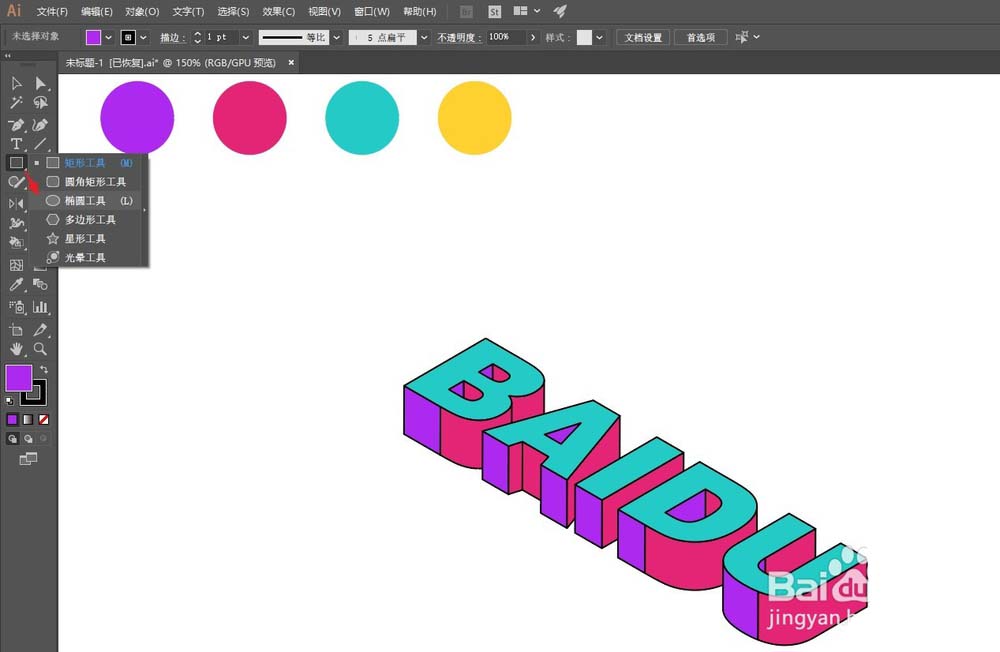Open Adobe Stock (St) icon

pyautogui.click(x=494, y=11)
